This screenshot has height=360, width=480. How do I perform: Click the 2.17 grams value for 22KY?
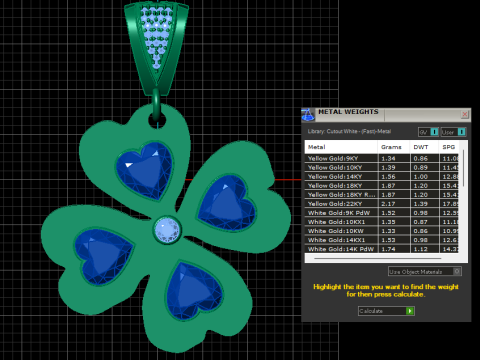tap(388, 203)
